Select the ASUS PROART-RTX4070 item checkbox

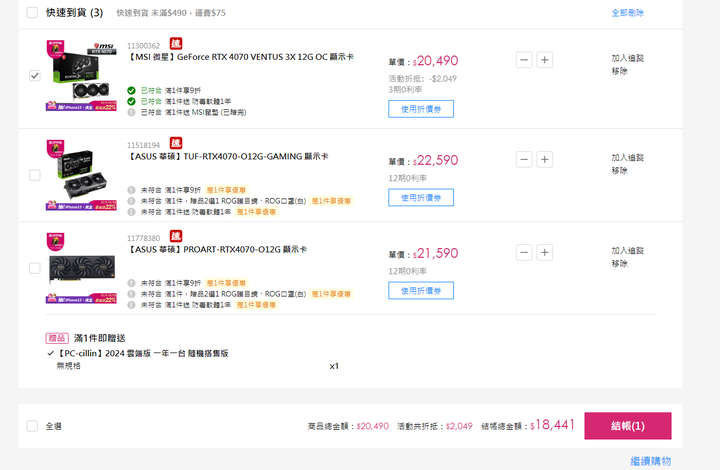coord(35,268)
